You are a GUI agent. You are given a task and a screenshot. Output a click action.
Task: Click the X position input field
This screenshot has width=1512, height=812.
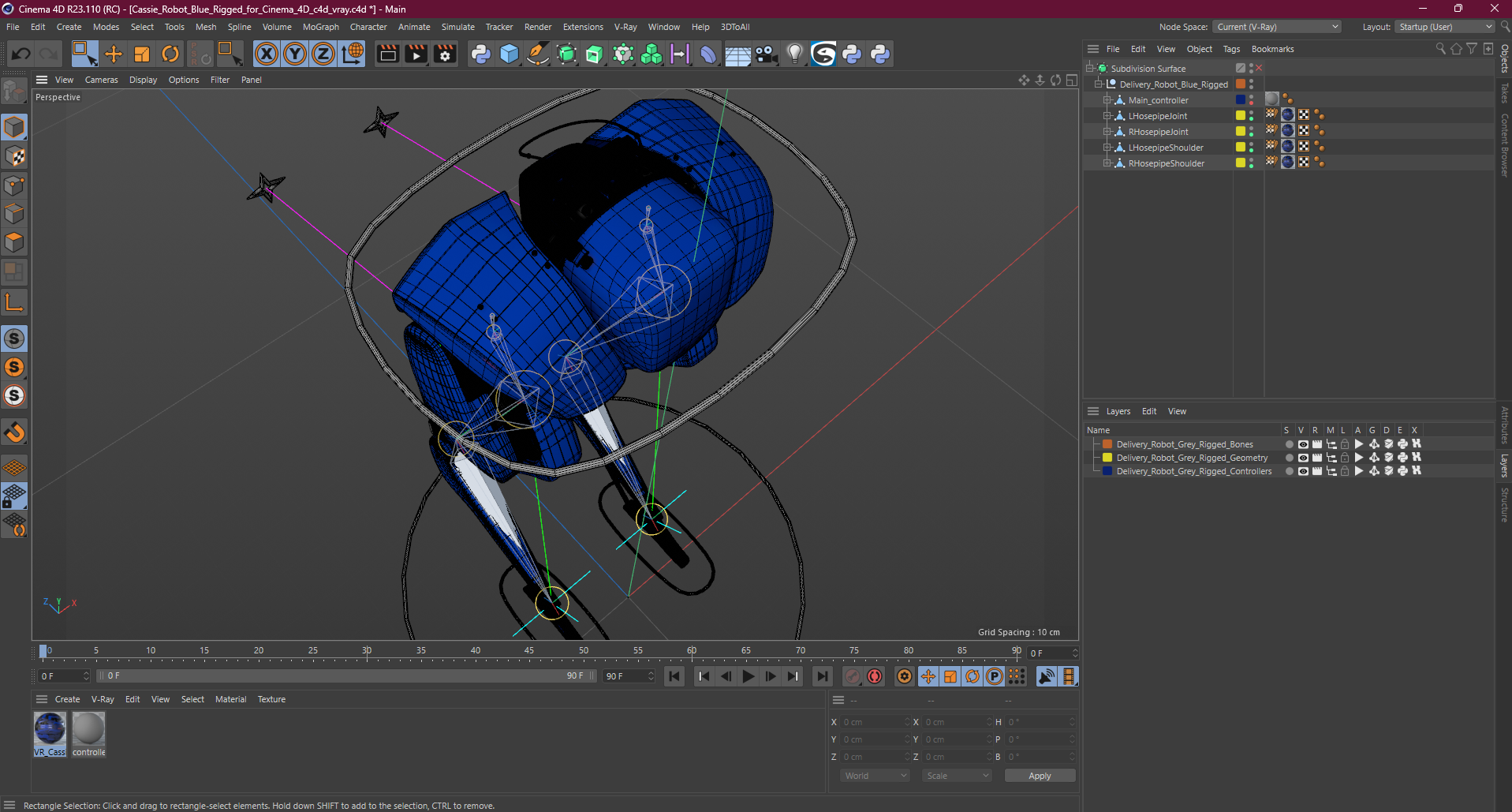875,722
